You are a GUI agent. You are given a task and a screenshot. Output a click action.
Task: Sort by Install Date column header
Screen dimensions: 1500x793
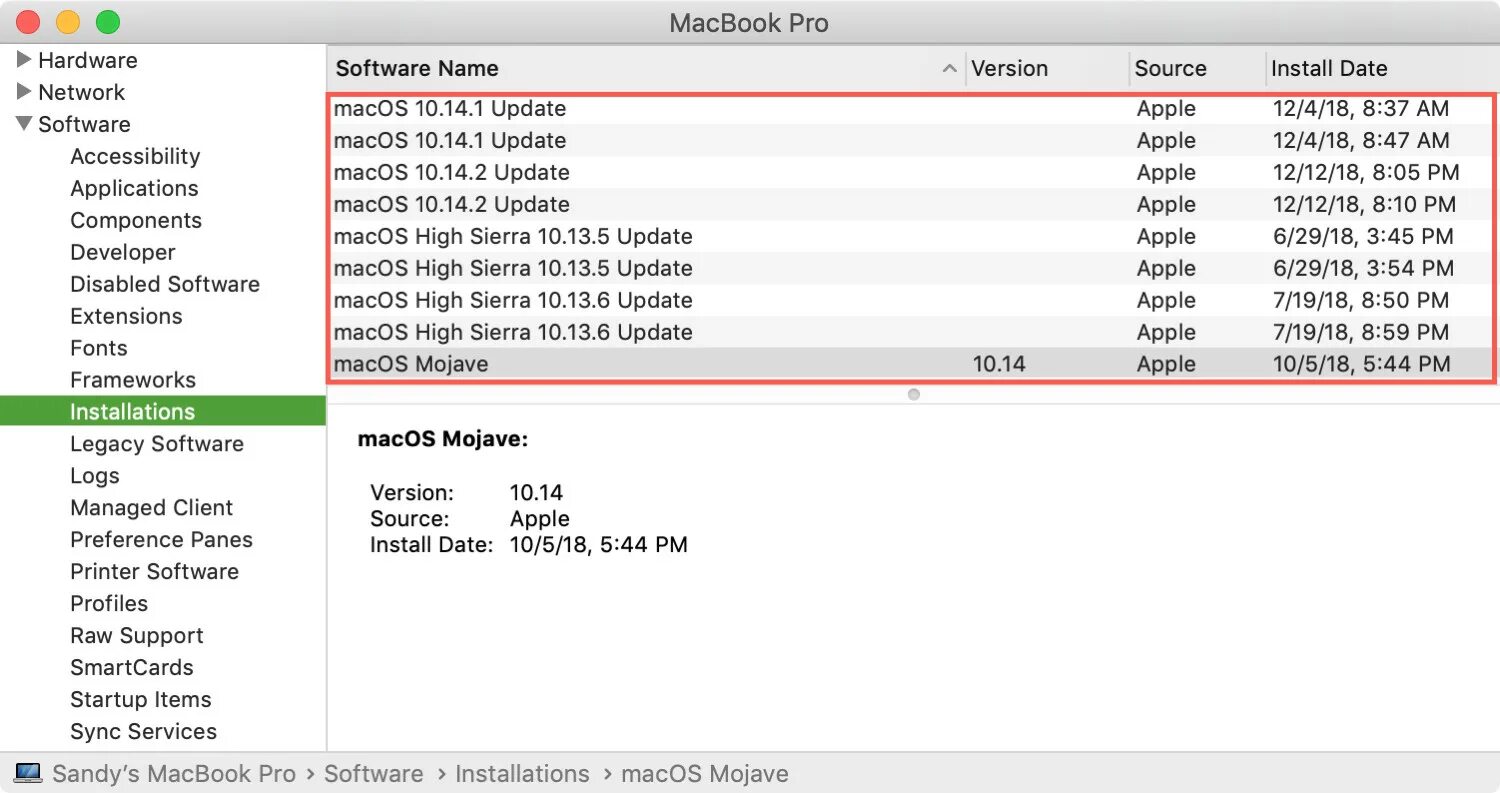pyautogui.click(x=1329, y=69)
